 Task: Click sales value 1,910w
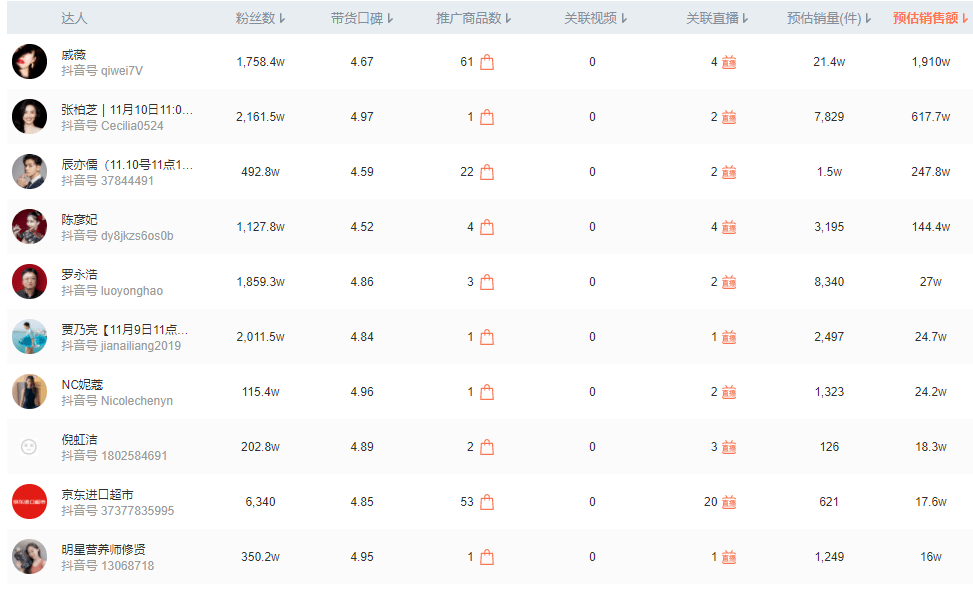[x=930, y=62]
